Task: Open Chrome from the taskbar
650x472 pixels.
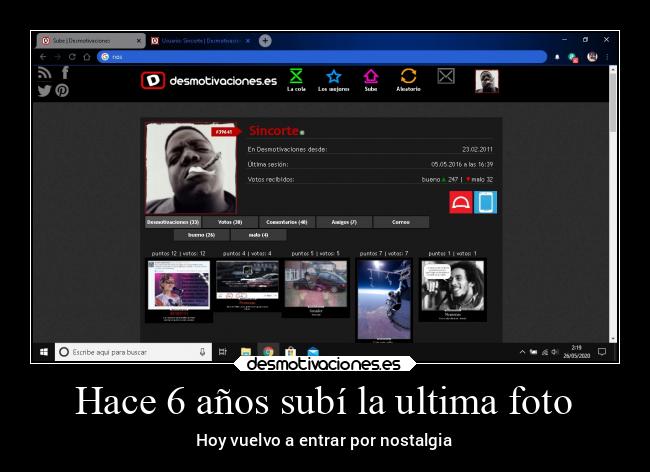Action: click(268, 351)
